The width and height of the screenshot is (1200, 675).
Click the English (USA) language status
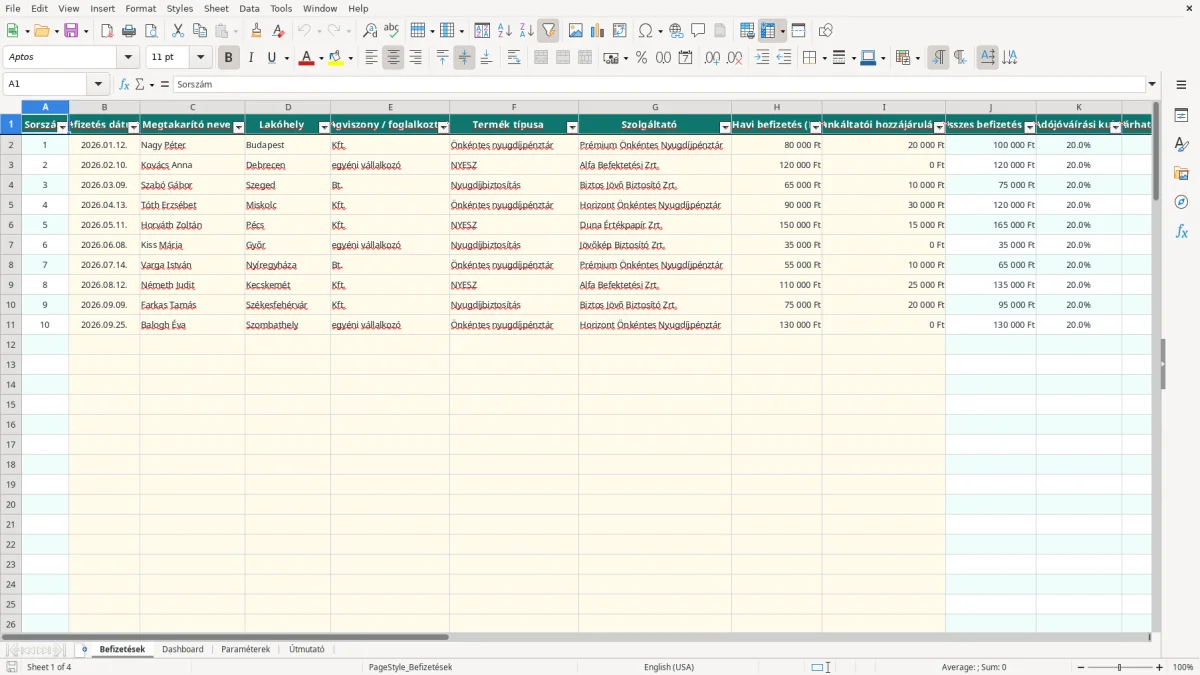coord(669,667)
